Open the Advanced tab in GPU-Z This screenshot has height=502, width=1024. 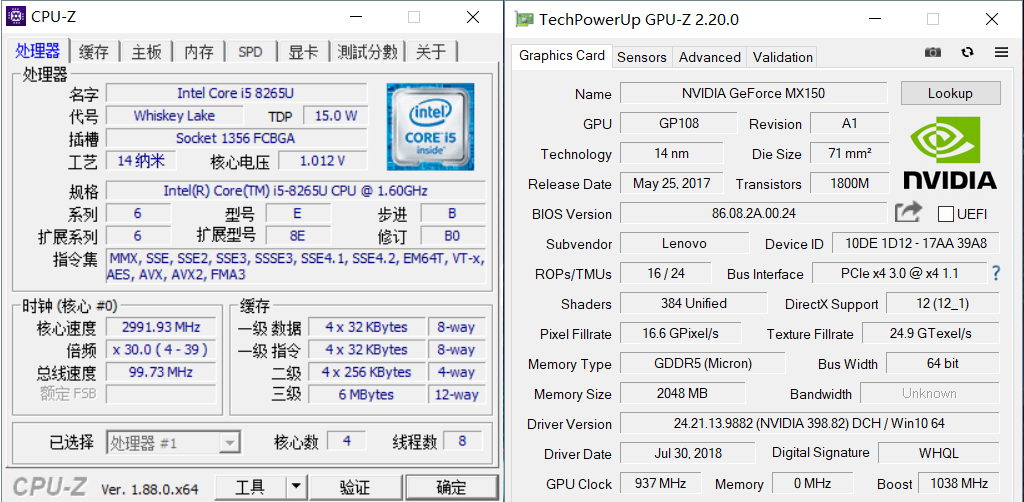click(x=709, y=57)
